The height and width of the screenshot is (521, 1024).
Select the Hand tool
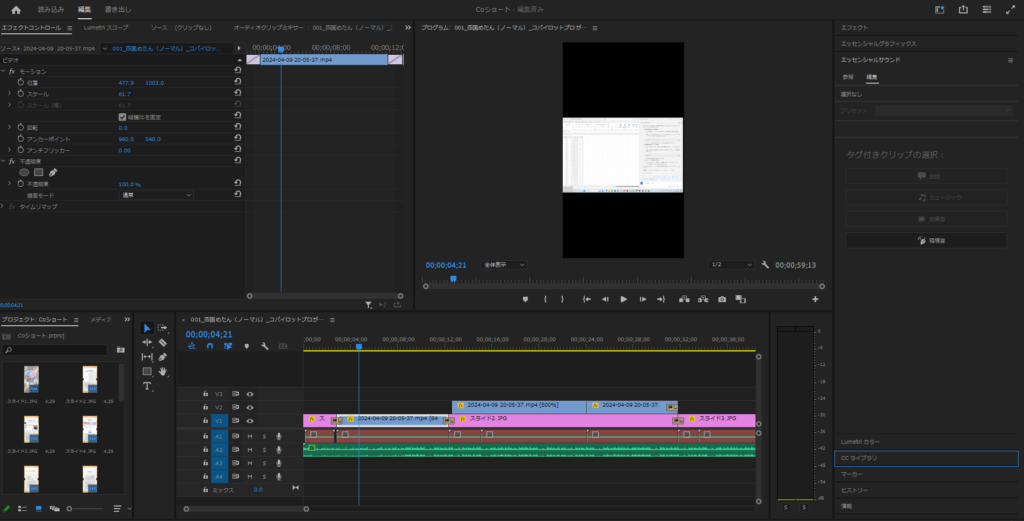(x=162, y=371)
